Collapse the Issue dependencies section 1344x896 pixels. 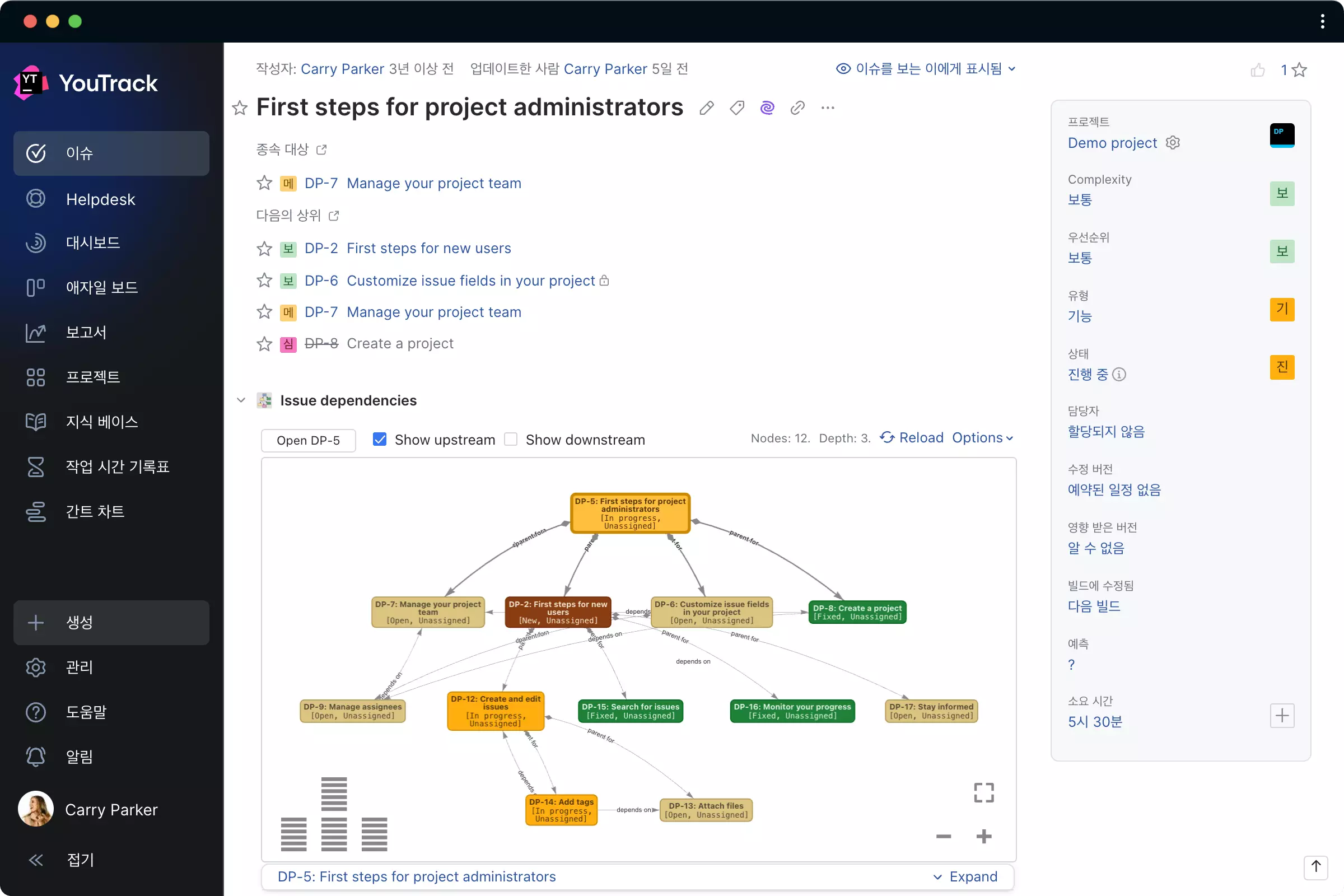click(241, 400)
